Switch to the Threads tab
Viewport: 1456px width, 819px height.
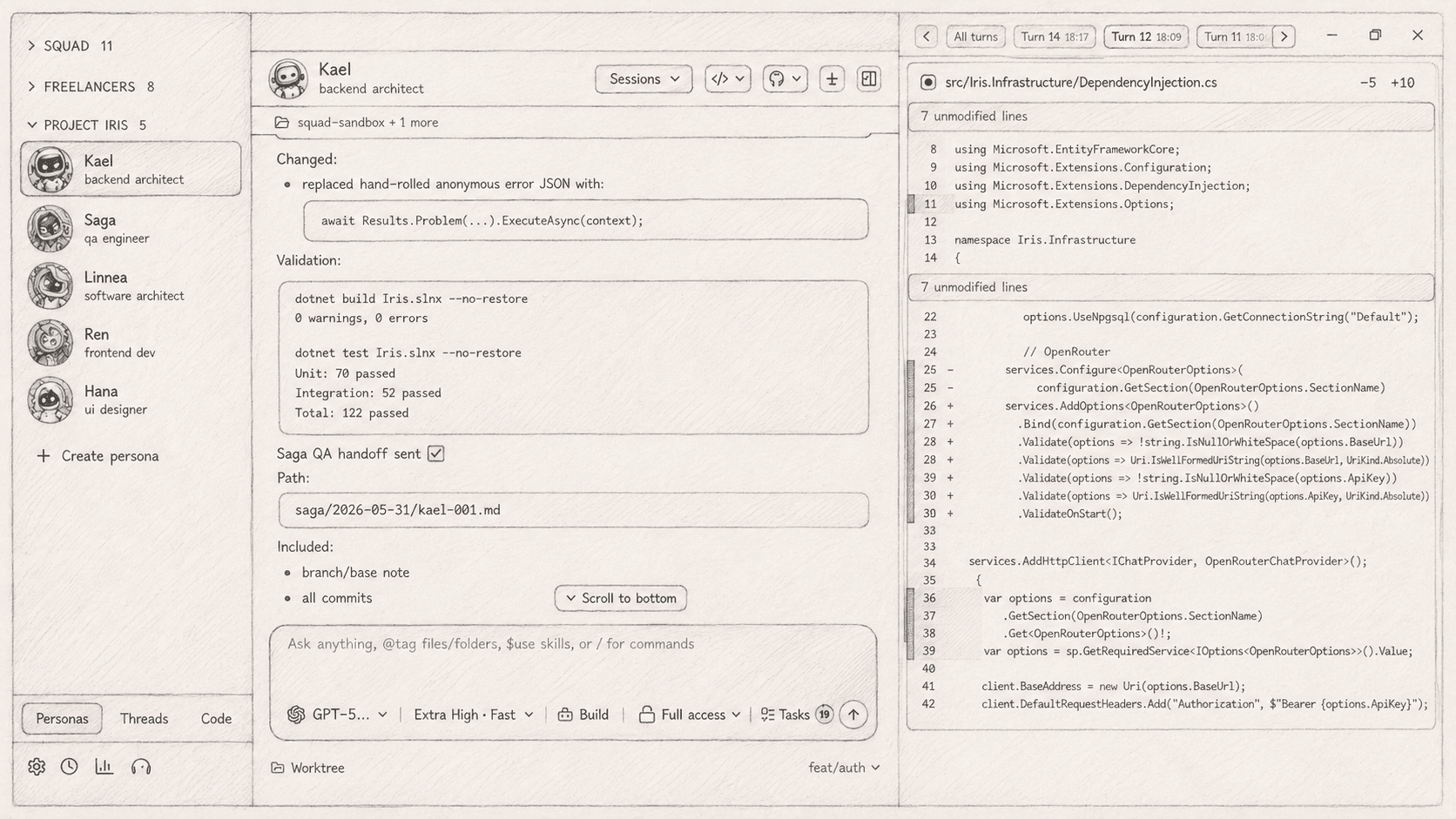(x=144, y=719)
